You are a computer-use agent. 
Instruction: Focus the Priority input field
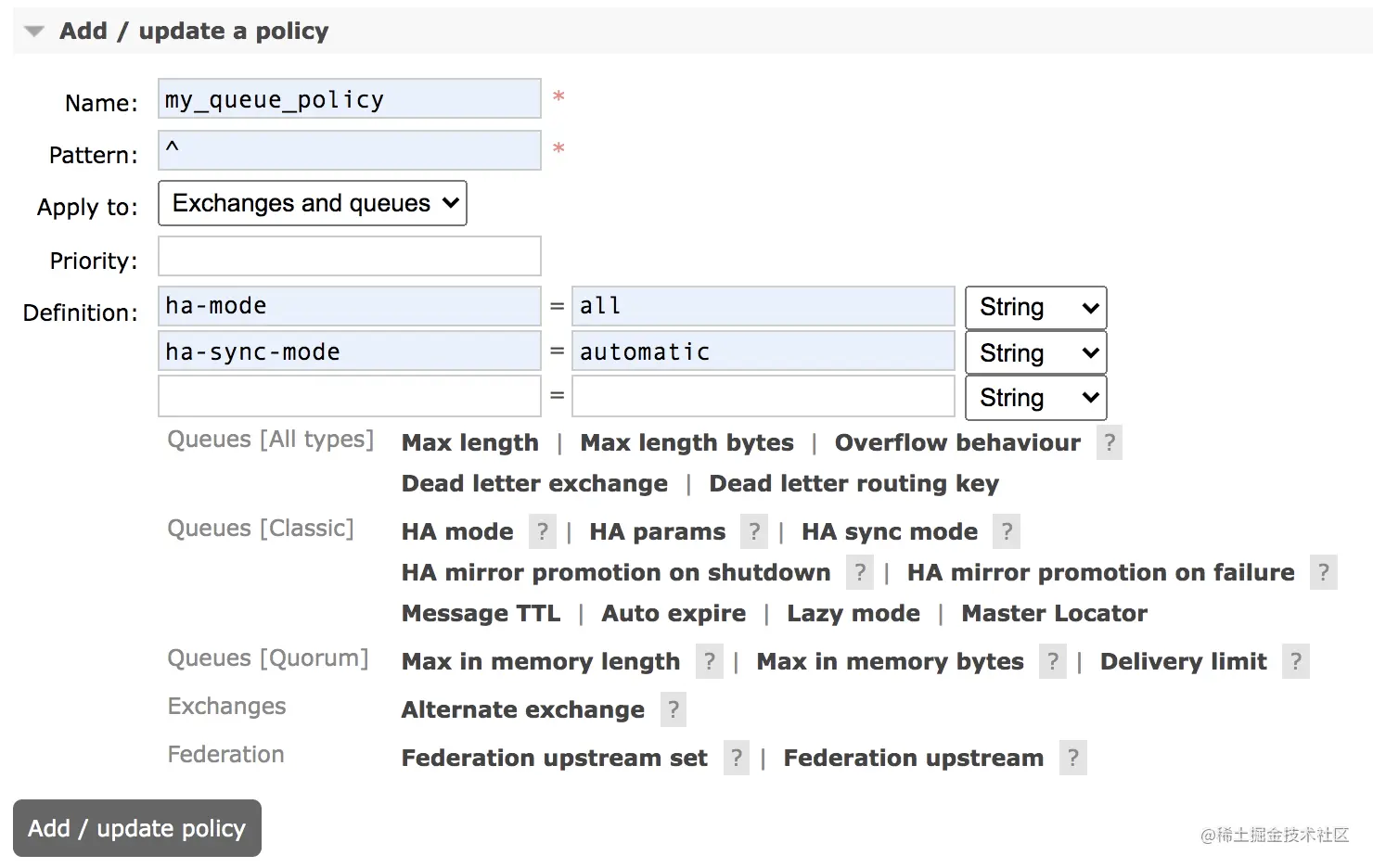click(x=350, y=257)
